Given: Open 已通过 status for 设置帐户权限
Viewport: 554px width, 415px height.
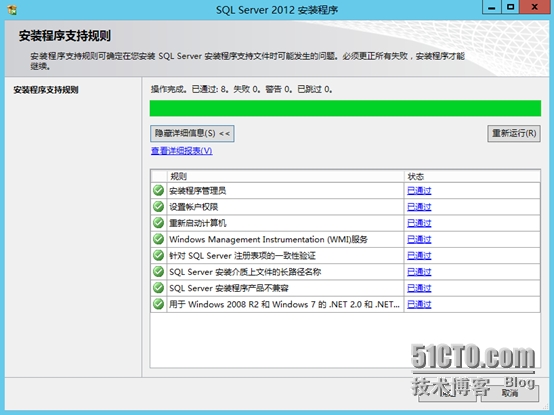Looking at the screenshot, I should tap(419, 207).
